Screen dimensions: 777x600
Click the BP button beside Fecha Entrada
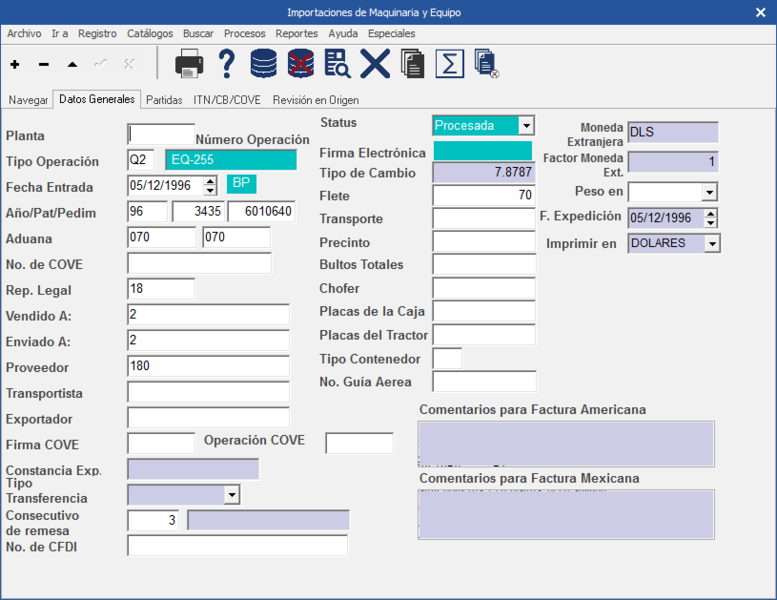pos(241,183)
